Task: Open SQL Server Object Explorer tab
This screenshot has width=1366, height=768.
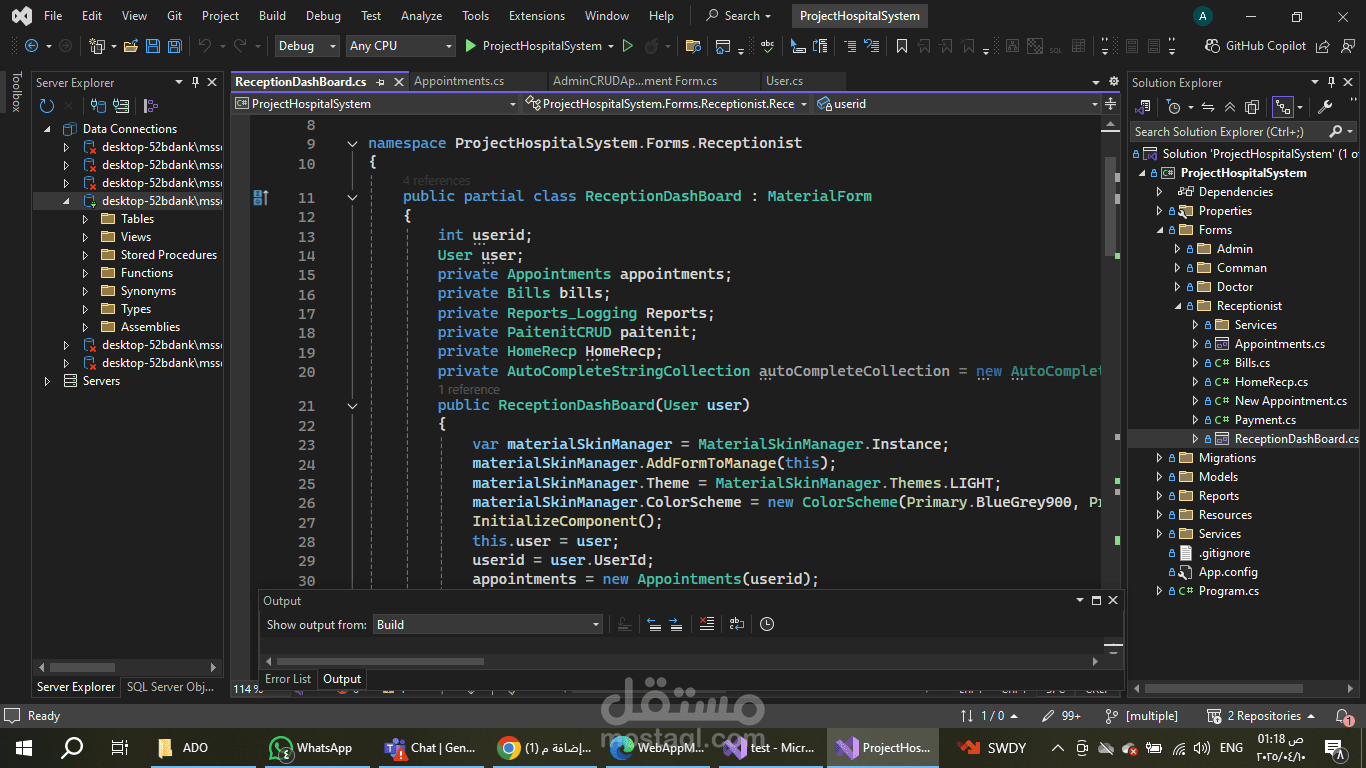Action: [x=170, y=687]
